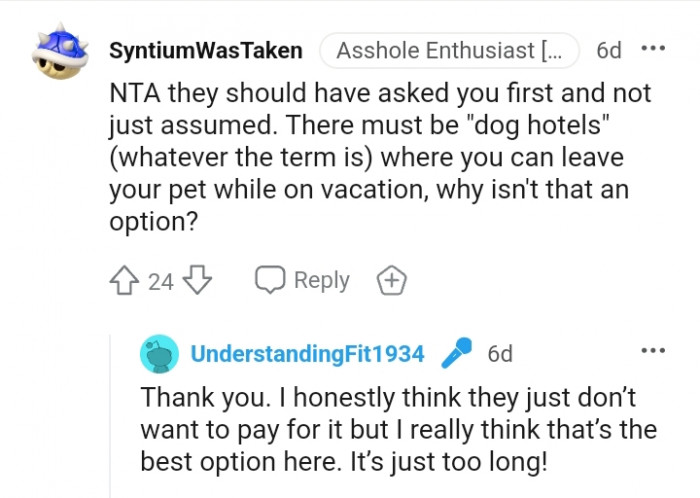Upvote the SyntiumWasTaken comment

click(x=127, y=281)
